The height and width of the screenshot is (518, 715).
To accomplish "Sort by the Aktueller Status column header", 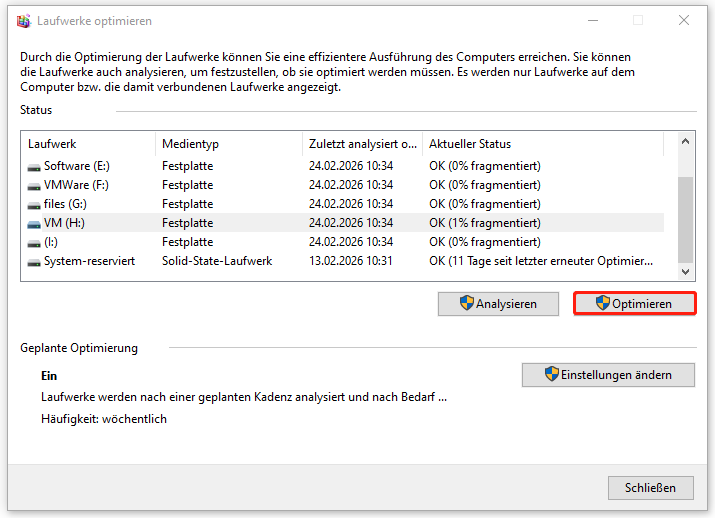I will (543, 144).
